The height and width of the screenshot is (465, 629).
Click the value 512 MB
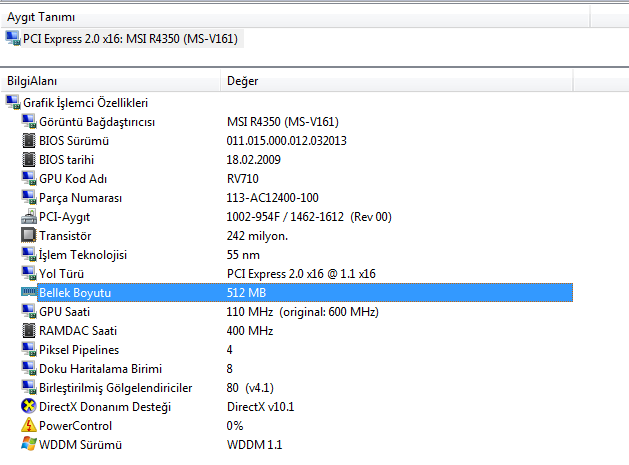coord(246,292)
